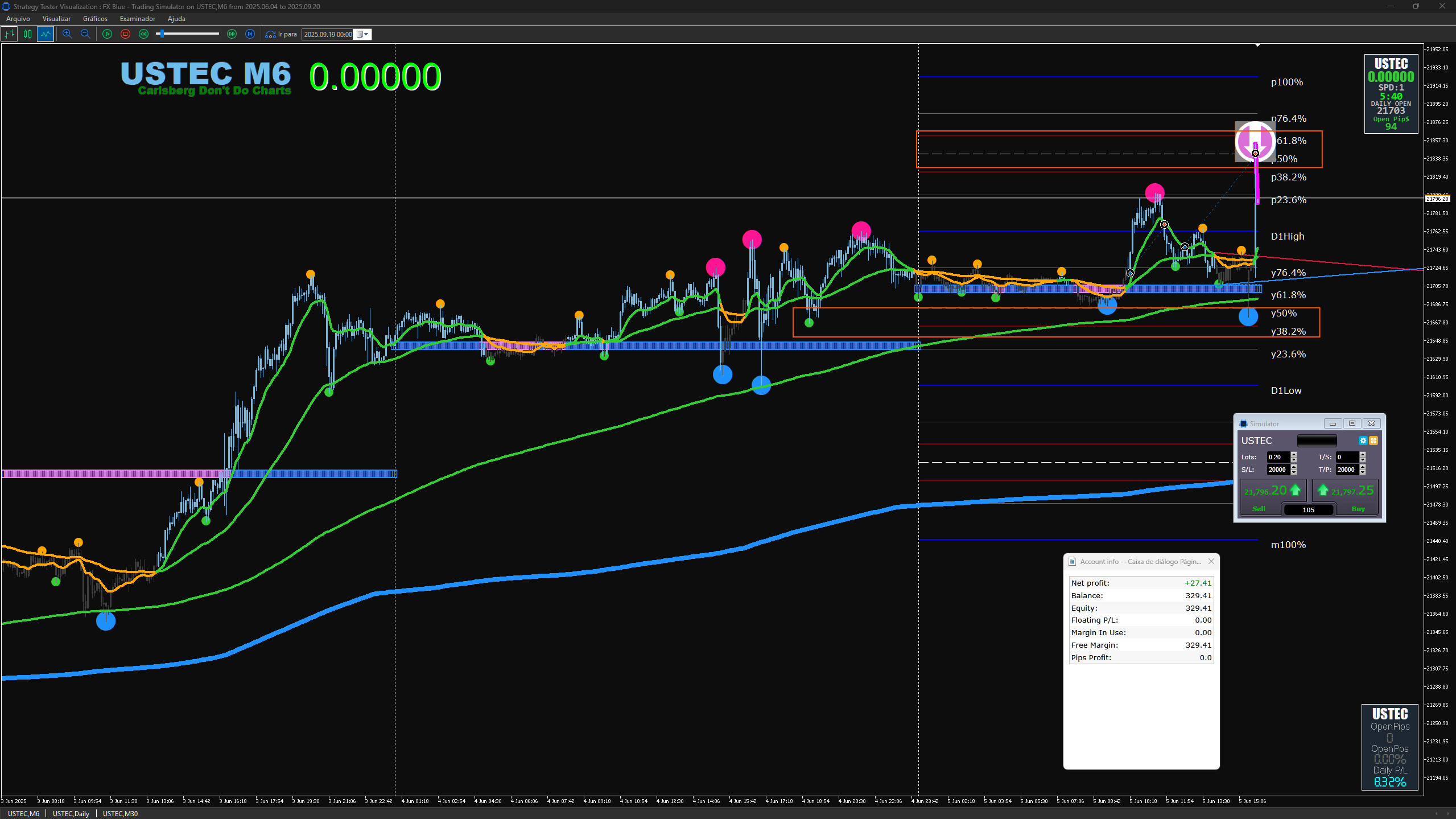Click the 'Ir para' go-to button
This screenshot has height=819, width=1456.
pyautogui.click(x=282, y=34)
